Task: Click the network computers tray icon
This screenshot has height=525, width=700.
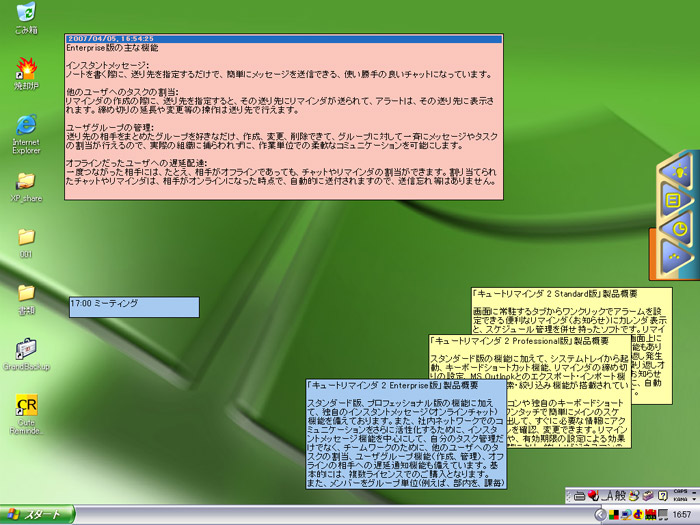Action: pyautogui.click(x=626, y=515)
